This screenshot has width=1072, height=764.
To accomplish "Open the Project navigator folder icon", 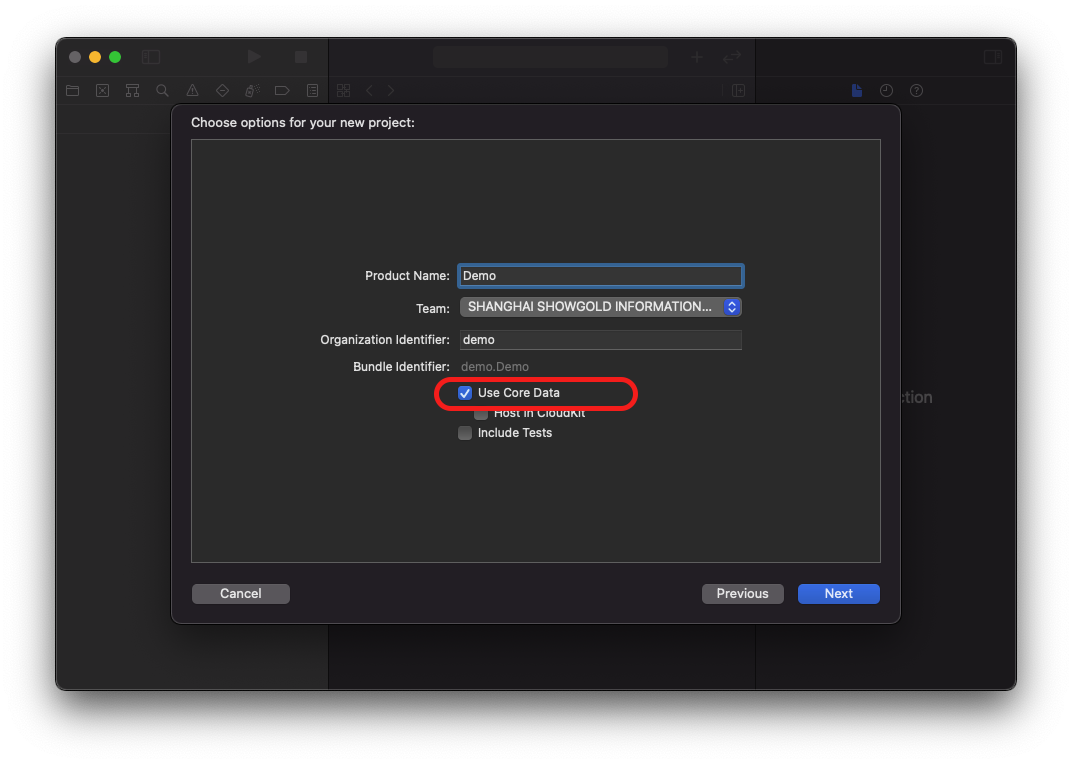I will [72, 91].
